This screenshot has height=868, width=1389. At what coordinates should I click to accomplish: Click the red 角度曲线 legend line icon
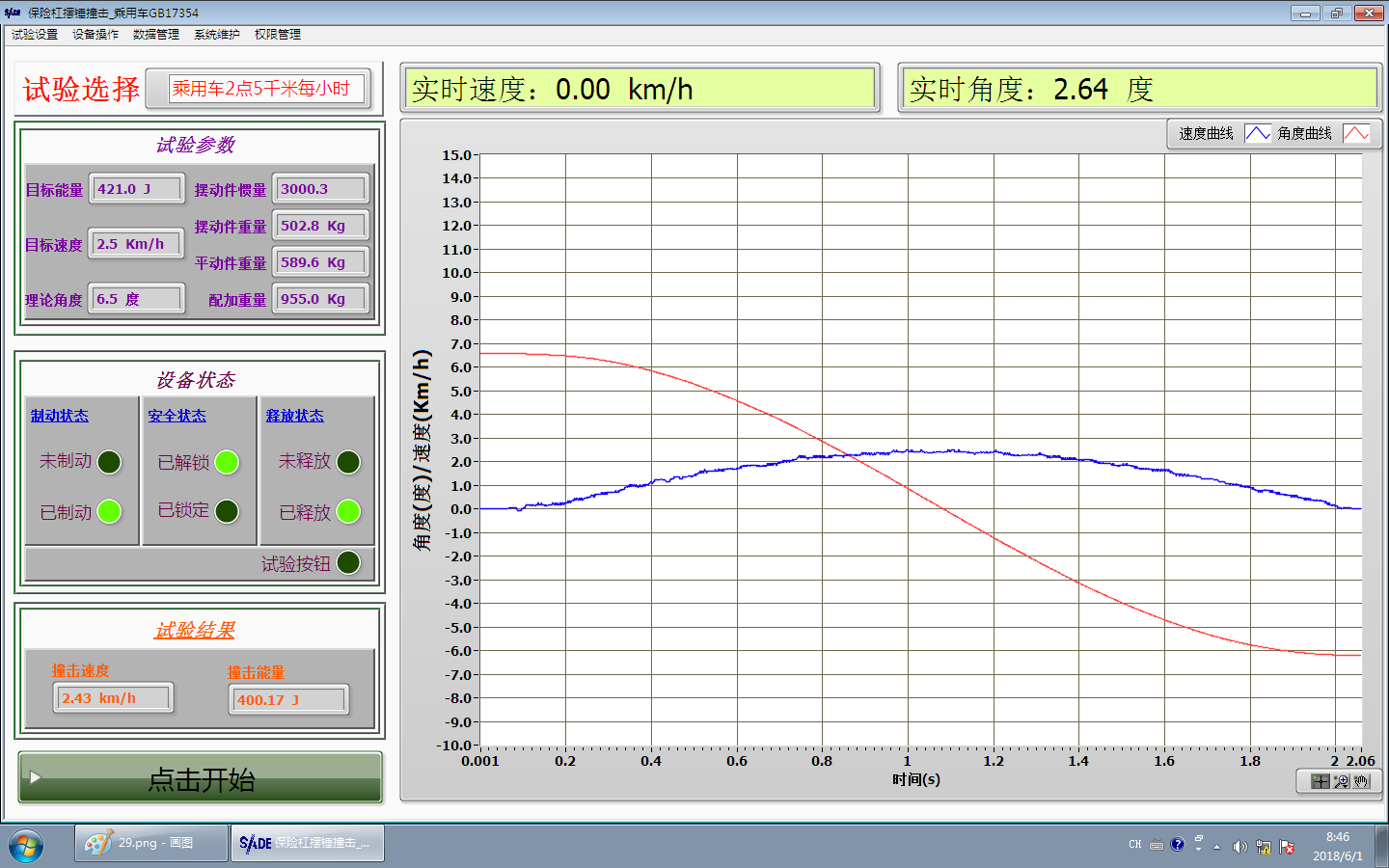tap(1356, 133)
